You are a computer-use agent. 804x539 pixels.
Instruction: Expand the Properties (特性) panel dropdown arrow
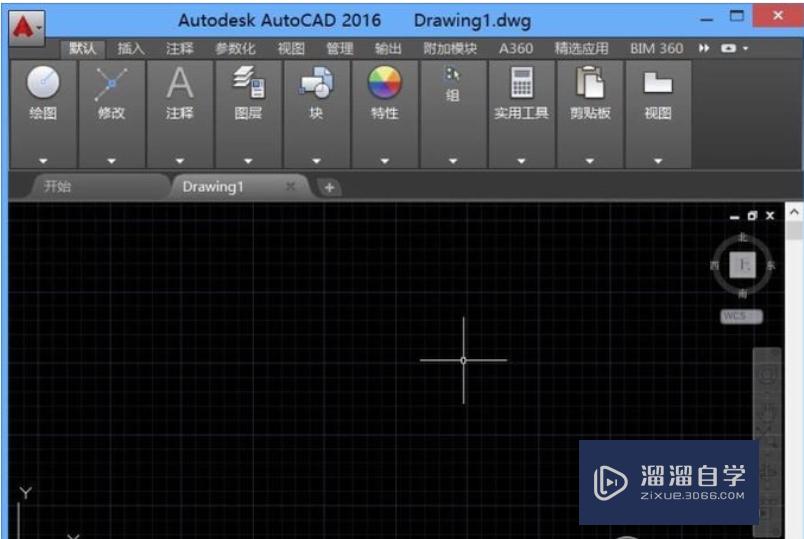pos(385,161)
